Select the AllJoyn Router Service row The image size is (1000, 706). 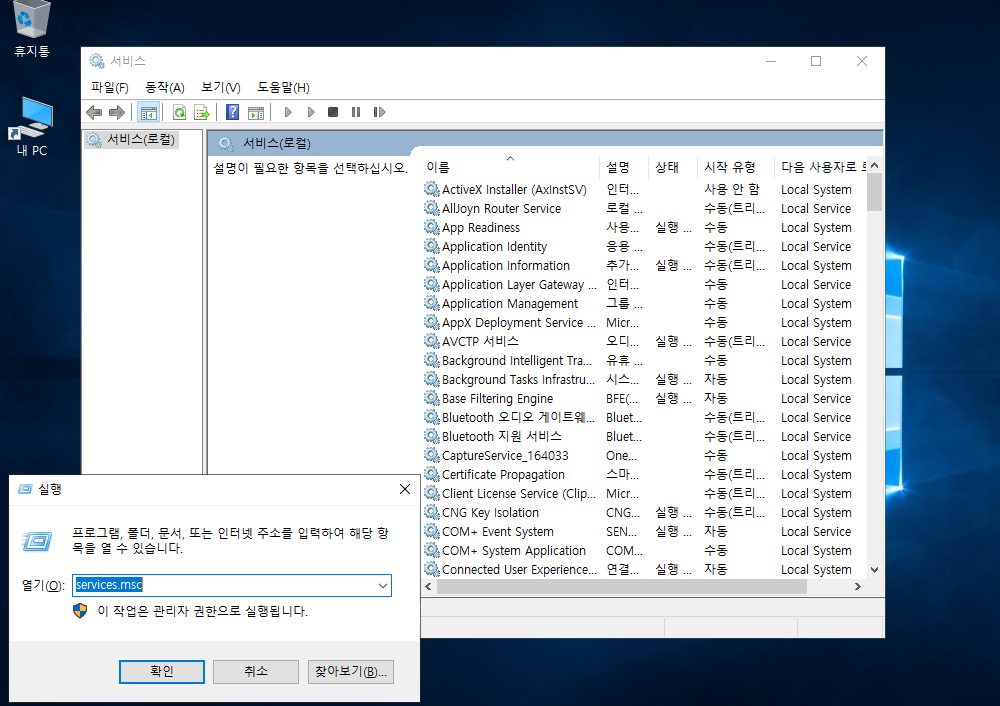click(x=644, y=209)
